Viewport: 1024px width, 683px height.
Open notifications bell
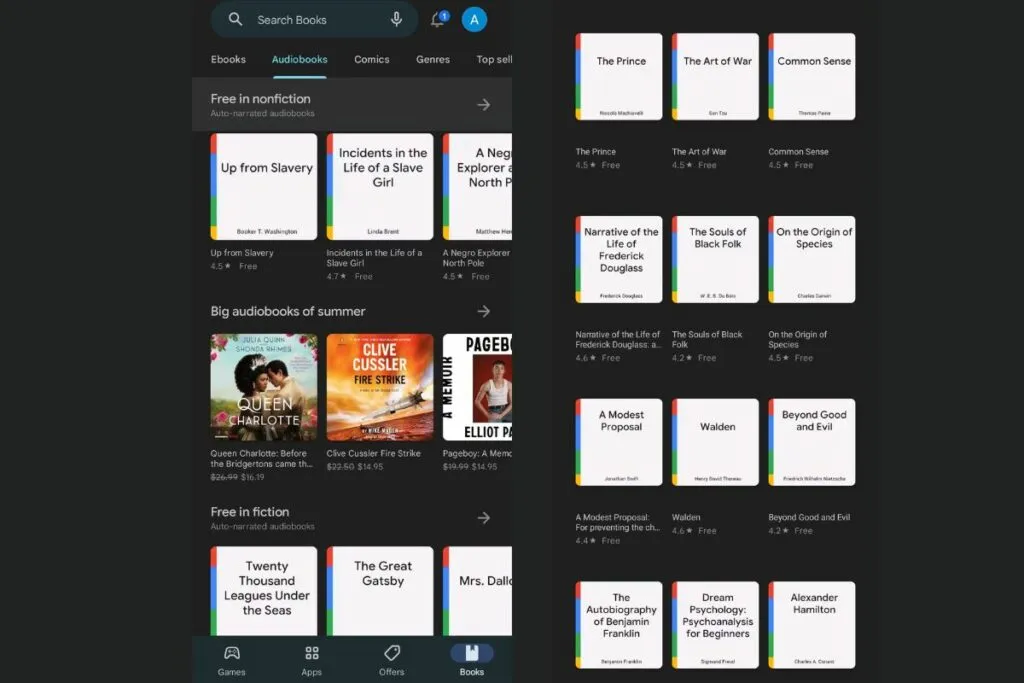click(438, 19)
